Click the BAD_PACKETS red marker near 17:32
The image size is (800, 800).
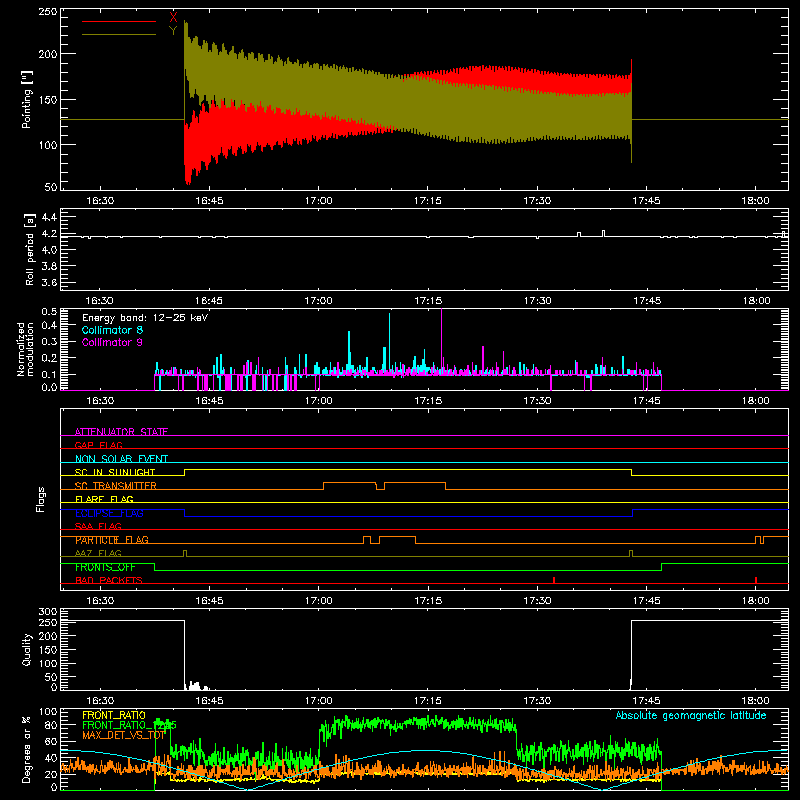click(x=554, y=580)
